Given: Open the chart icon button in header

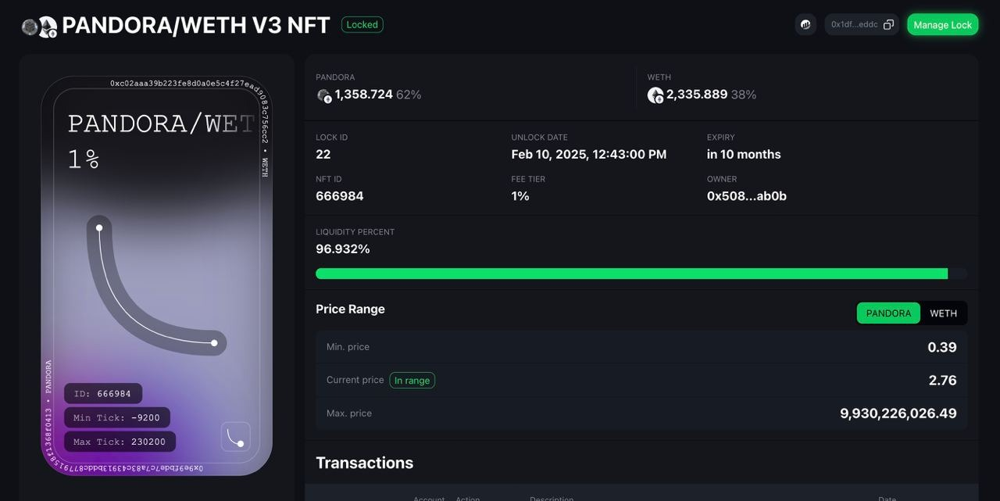Looking at the screenshot, I should (x=805, y=25).
